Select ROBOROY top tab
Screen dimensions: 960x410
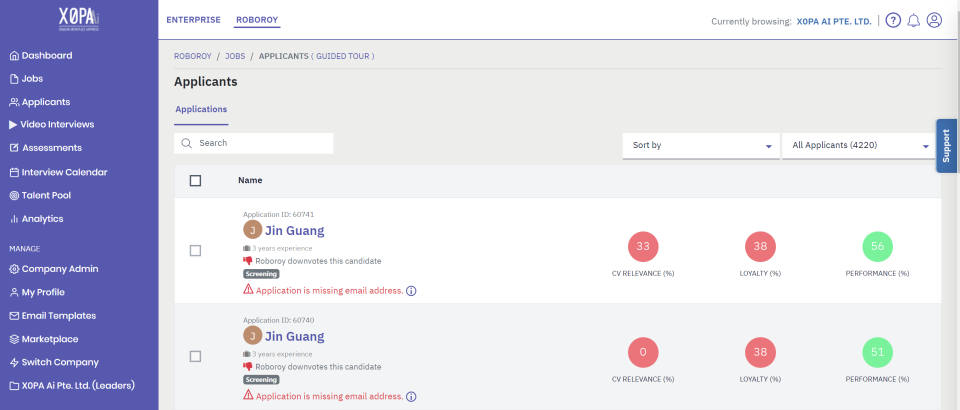[257, 20]
